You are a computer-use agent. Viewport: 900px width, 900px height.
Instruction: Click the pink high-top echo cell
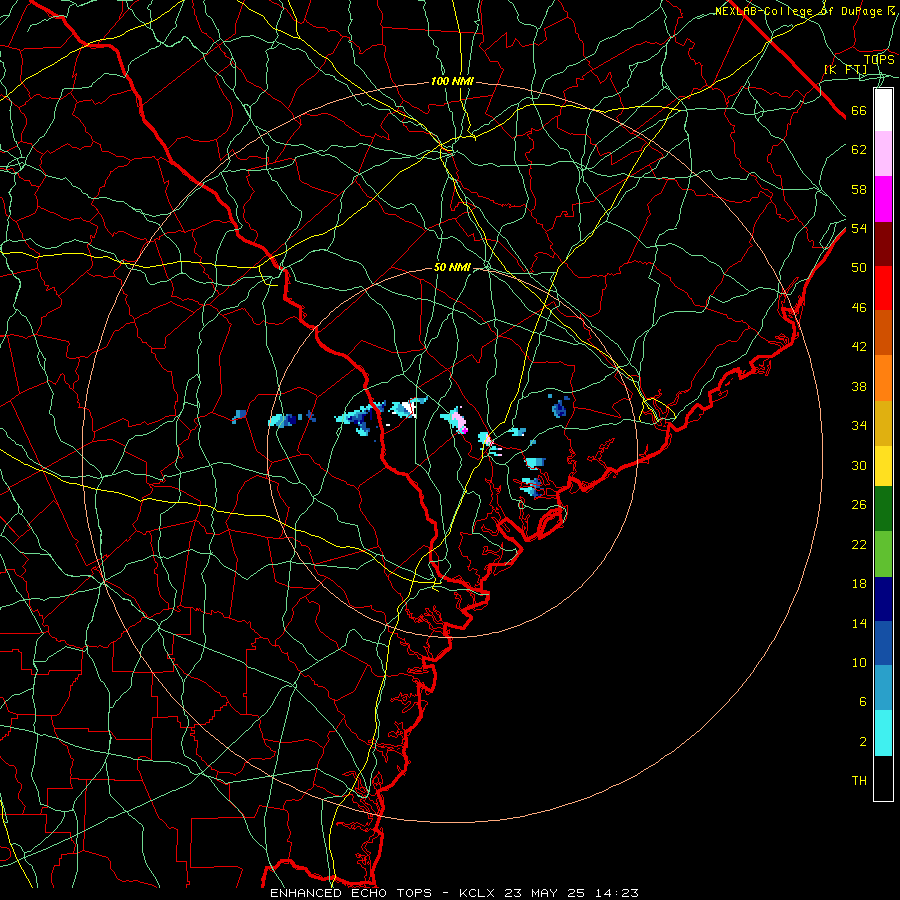coord(456,420)
